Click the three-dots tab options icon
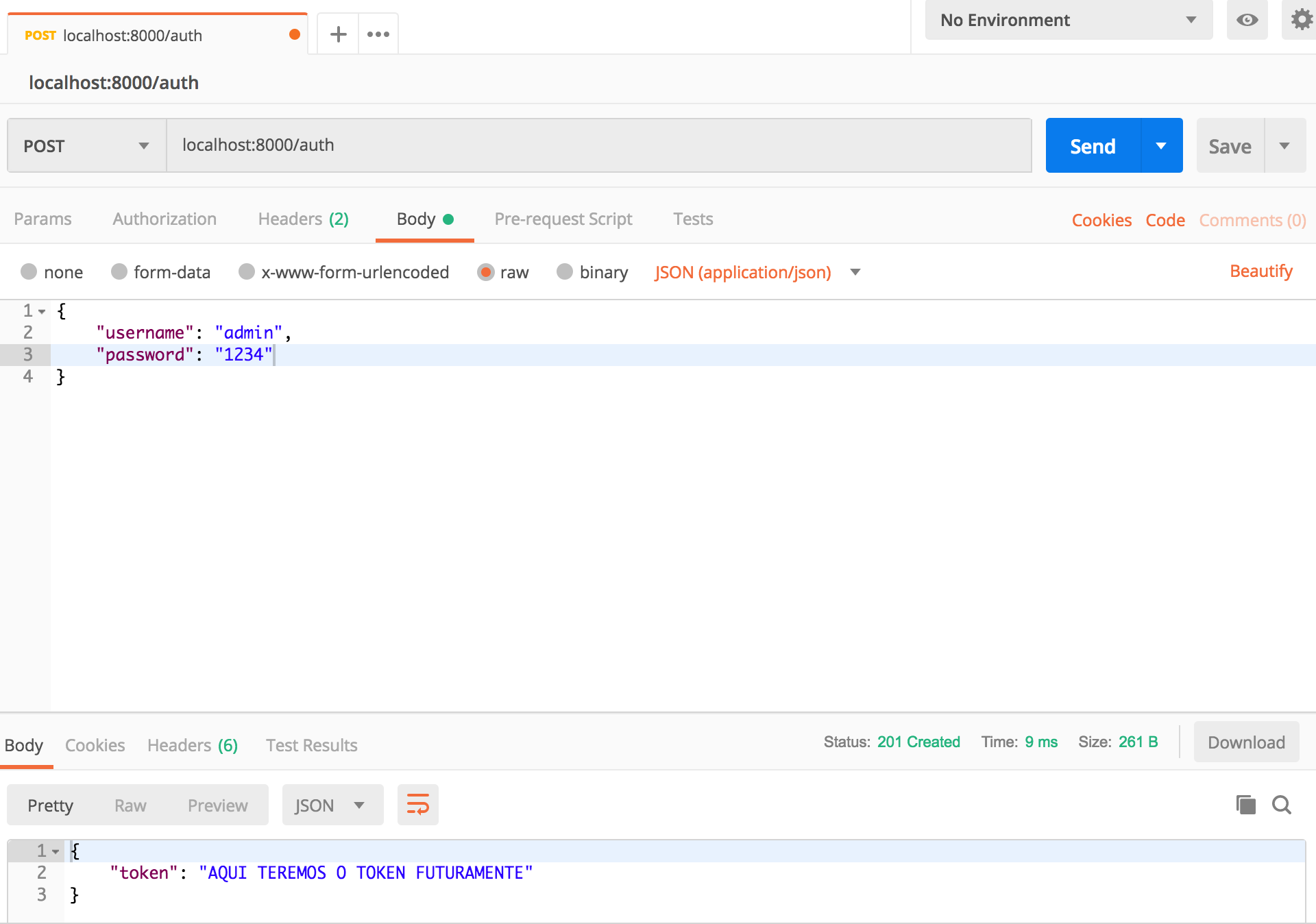This screenshot has width=1316, height=924. click(378, 34)
